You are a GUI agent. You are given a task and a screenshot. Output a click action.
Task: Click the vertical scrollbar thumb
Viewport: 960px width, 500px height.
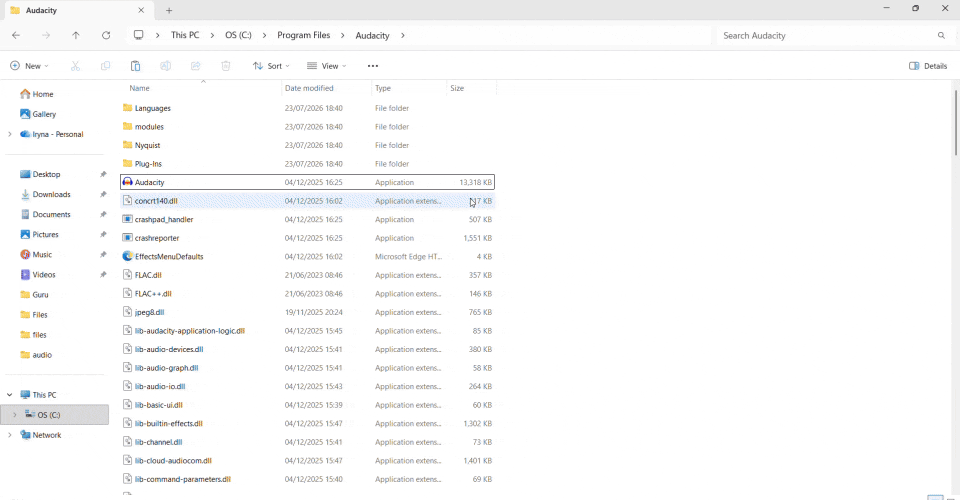pos(956,122)
